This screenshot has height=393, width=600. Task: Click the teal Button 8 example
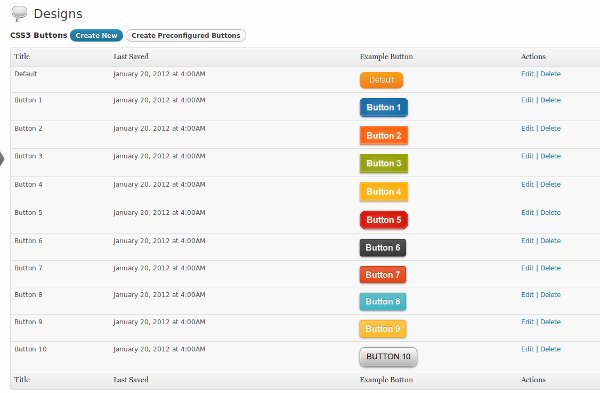(383, 302)
